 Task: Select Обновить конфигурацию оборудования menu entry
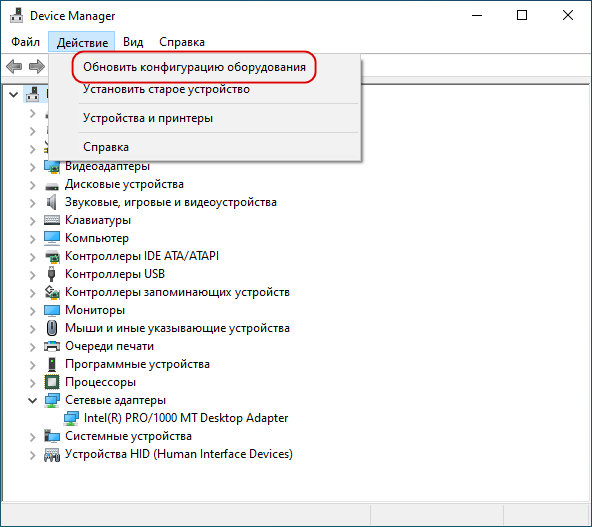pos(194,67)
